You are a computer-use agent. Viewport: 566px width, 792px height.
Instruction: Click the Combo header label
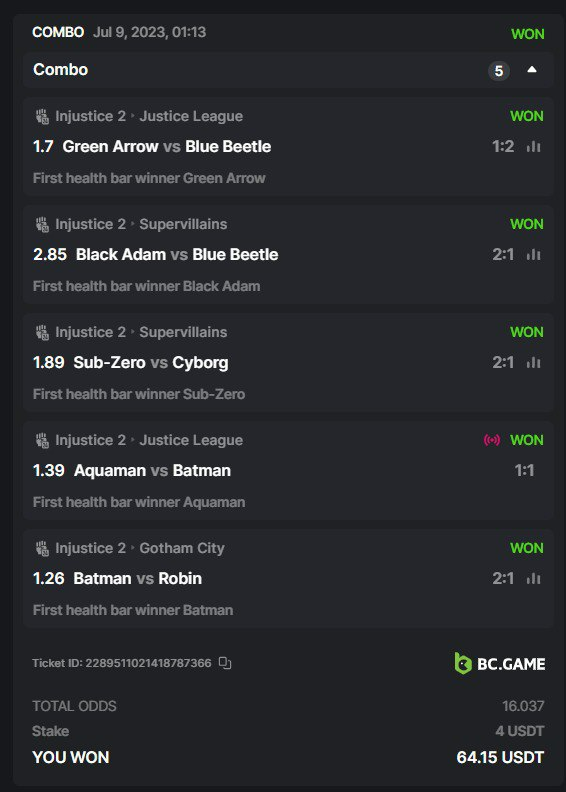click(x=61, y=70)
